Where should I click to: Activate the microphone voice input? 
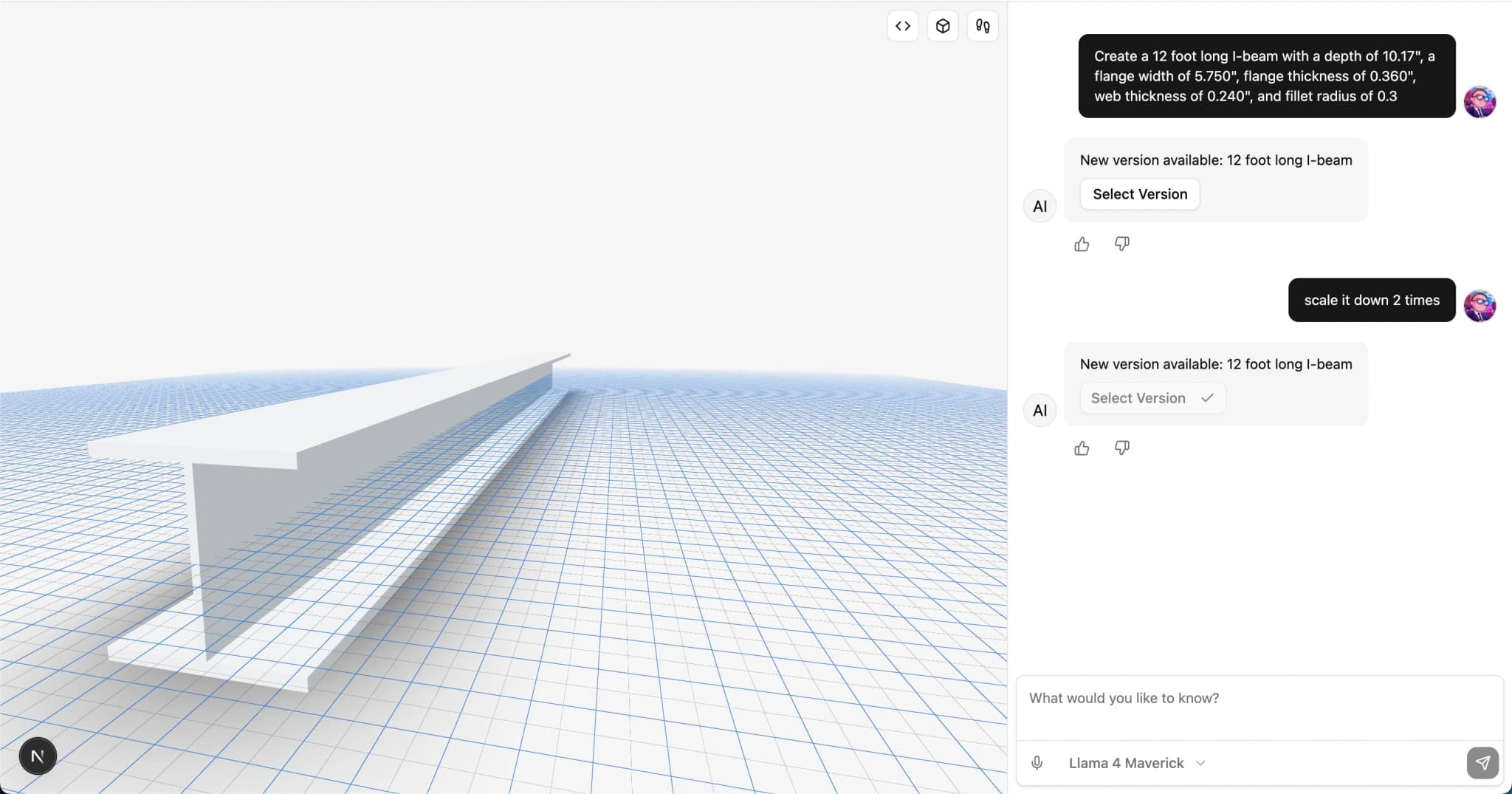tap(1038, 763)
